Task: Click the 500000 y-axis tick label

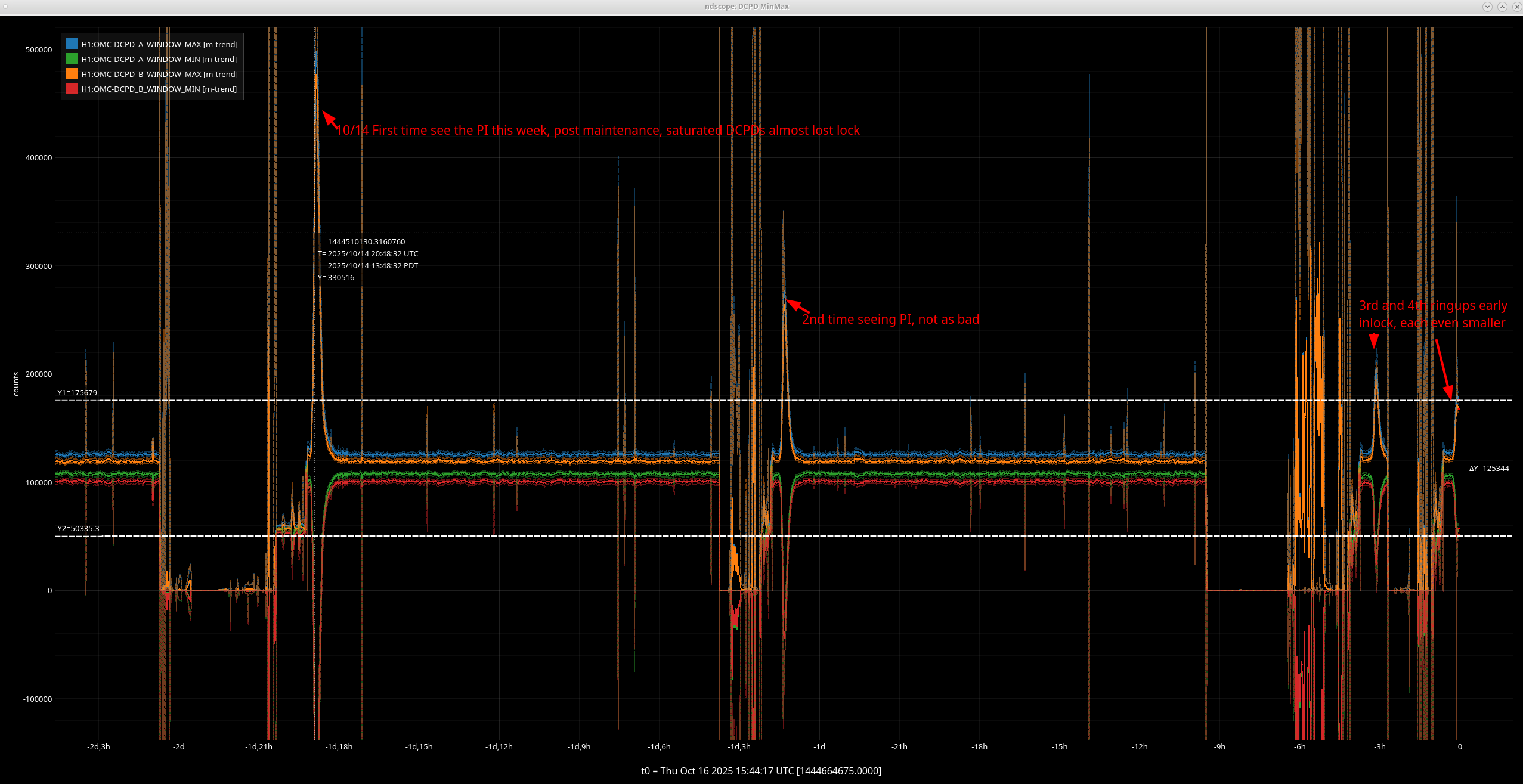Action: 38,49
